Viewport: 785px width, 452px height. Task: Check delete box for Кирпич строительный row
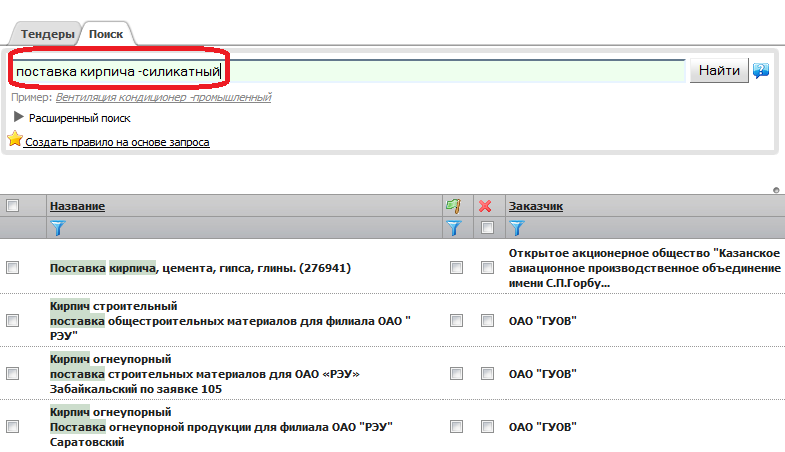[x=487, y=321]
